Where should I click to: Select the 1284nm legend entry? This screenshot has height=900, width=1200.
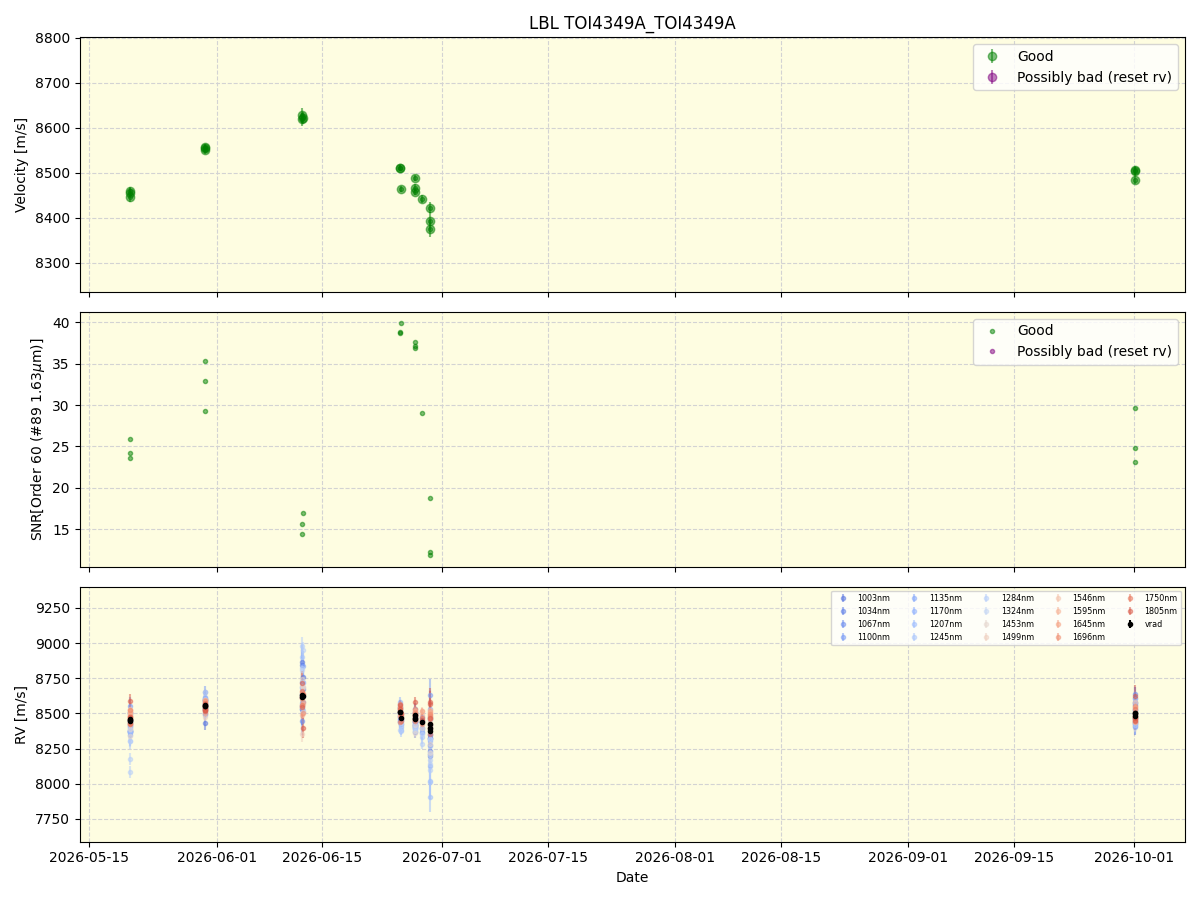click(1010, 598)
